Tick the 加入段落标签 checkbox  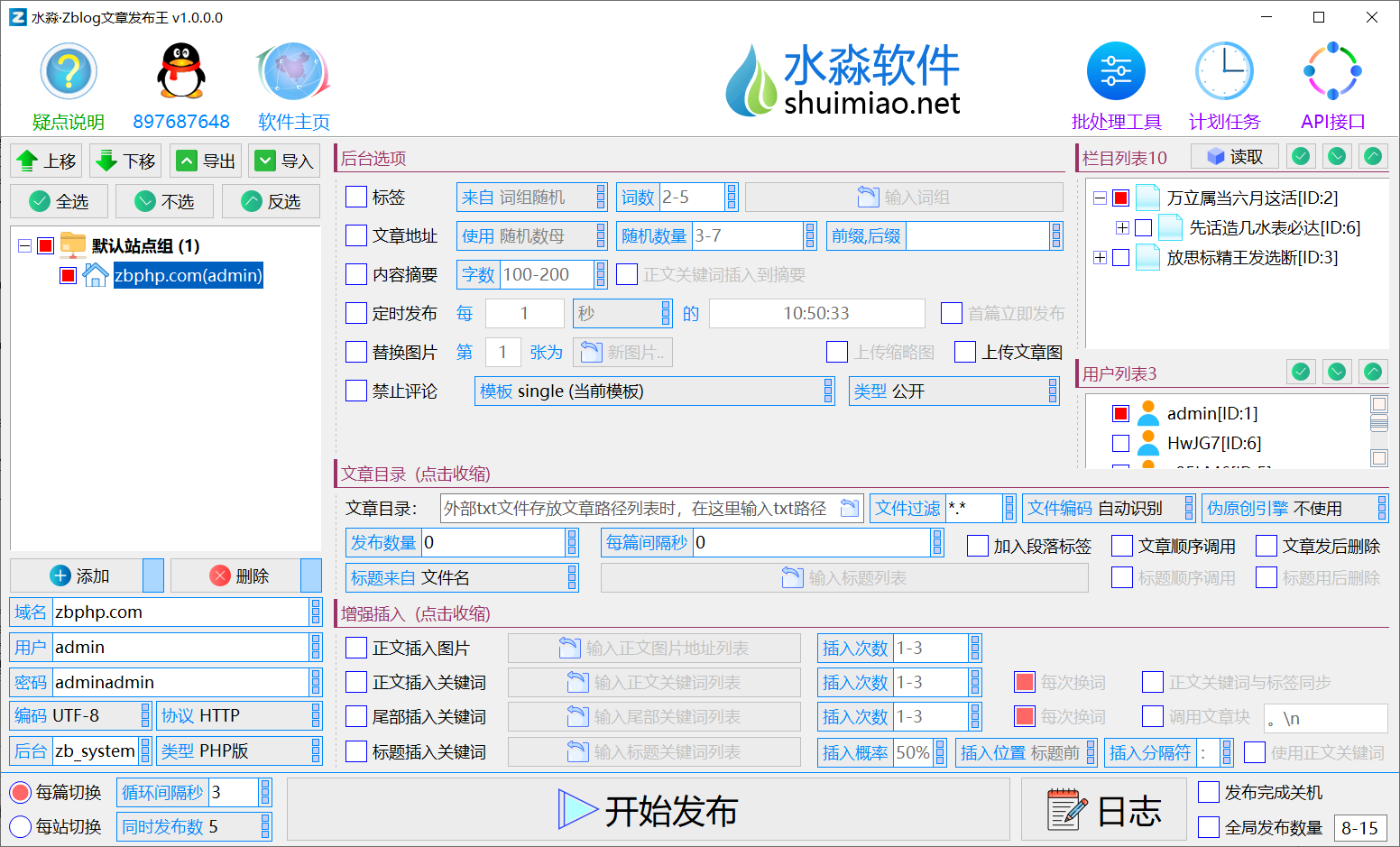(977, 546)
